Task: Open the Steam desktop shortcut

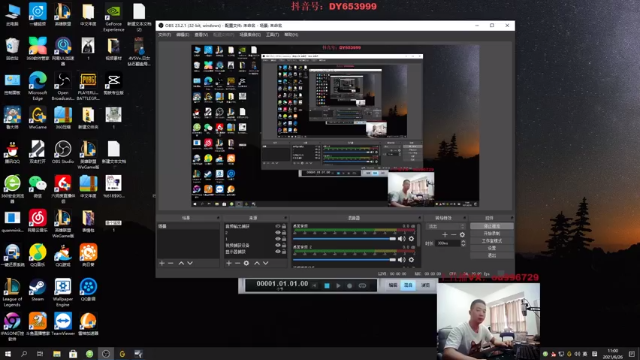Action: 38,289
